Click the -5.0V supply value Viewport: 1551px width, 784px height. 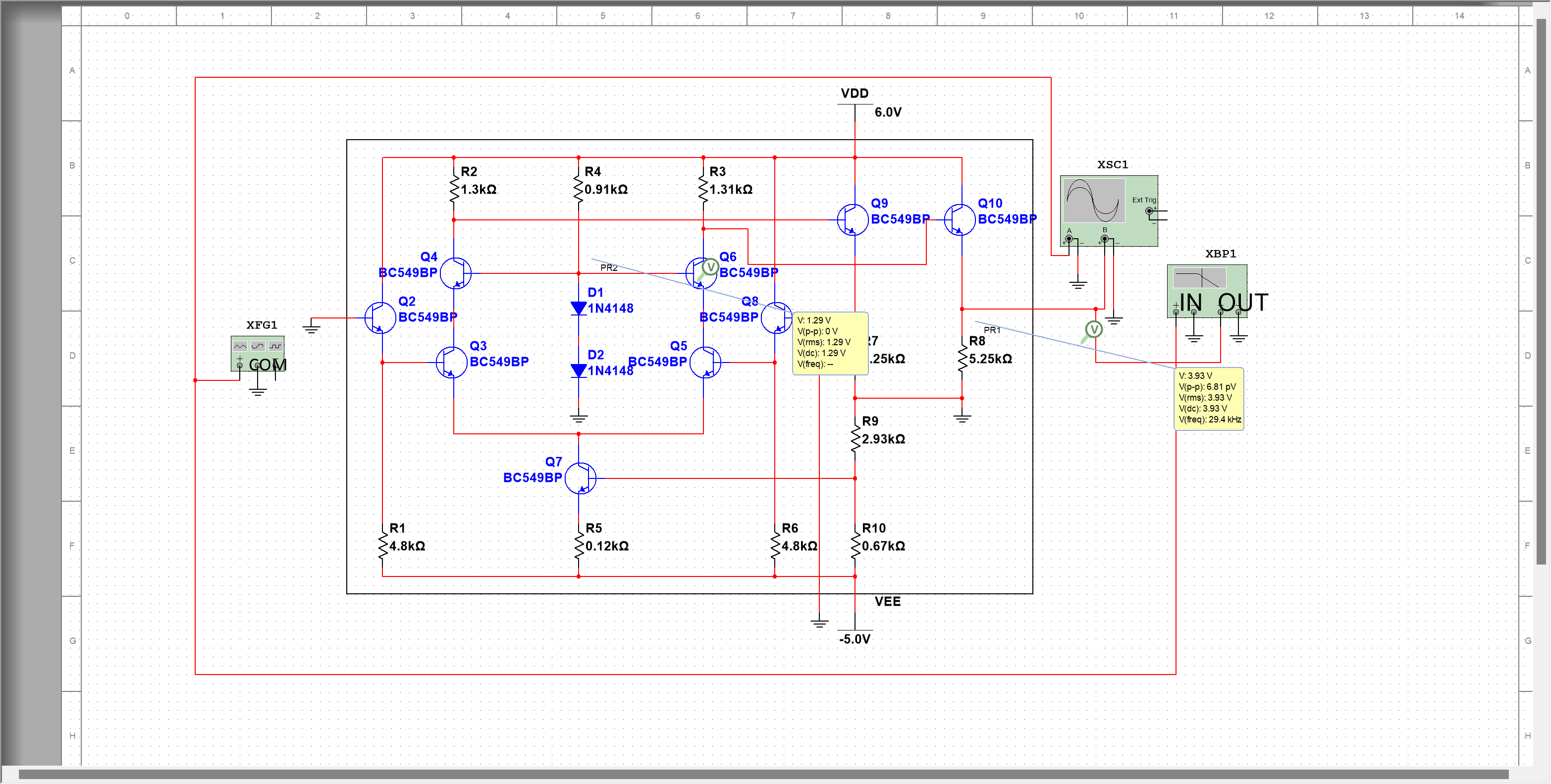point(855,639)
